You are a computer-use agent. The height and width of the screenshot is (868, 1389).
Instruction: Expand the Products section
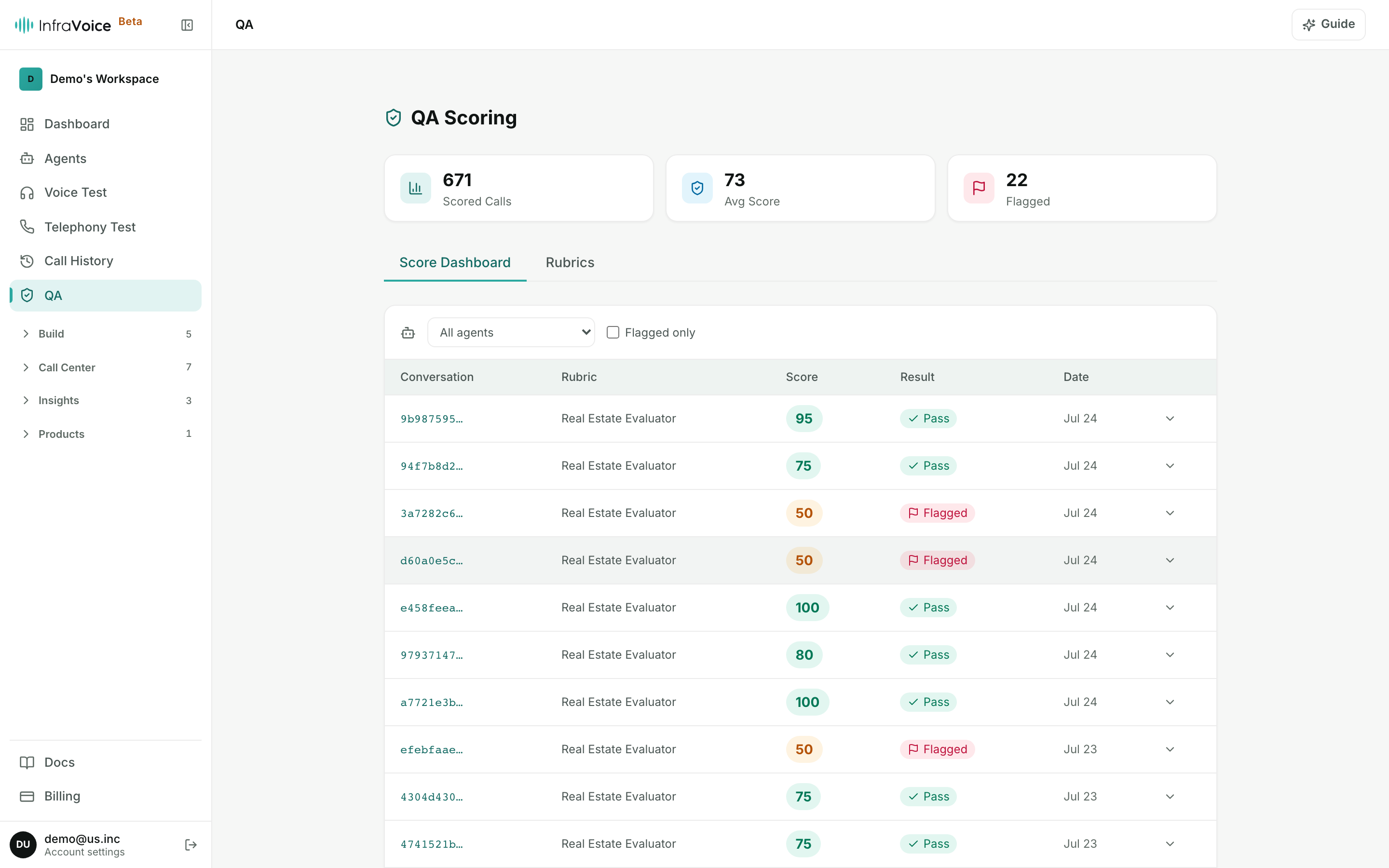tap(106, 434)
